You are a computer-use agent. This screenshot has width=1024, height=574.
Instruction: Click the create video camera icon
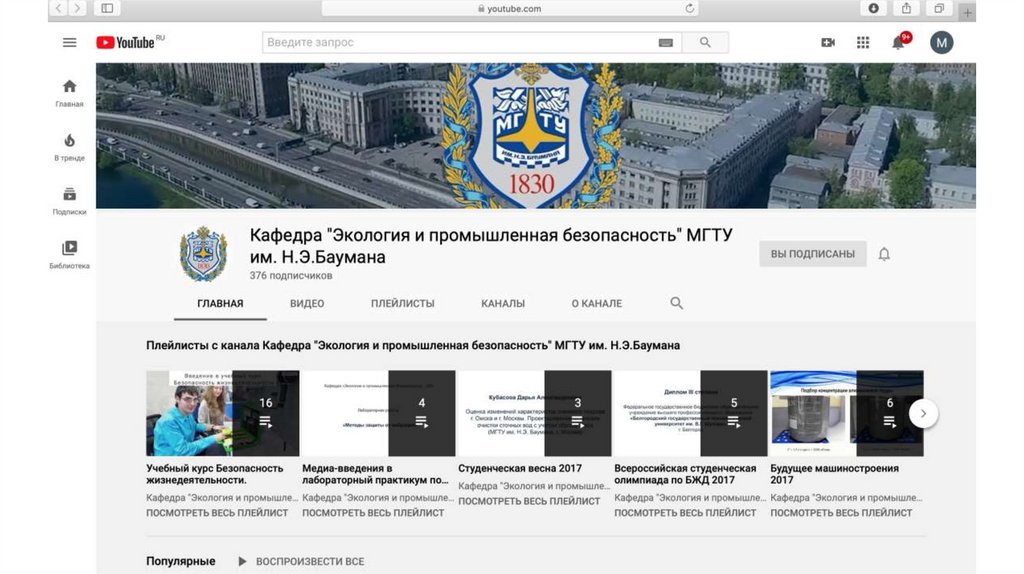[828, 42]
